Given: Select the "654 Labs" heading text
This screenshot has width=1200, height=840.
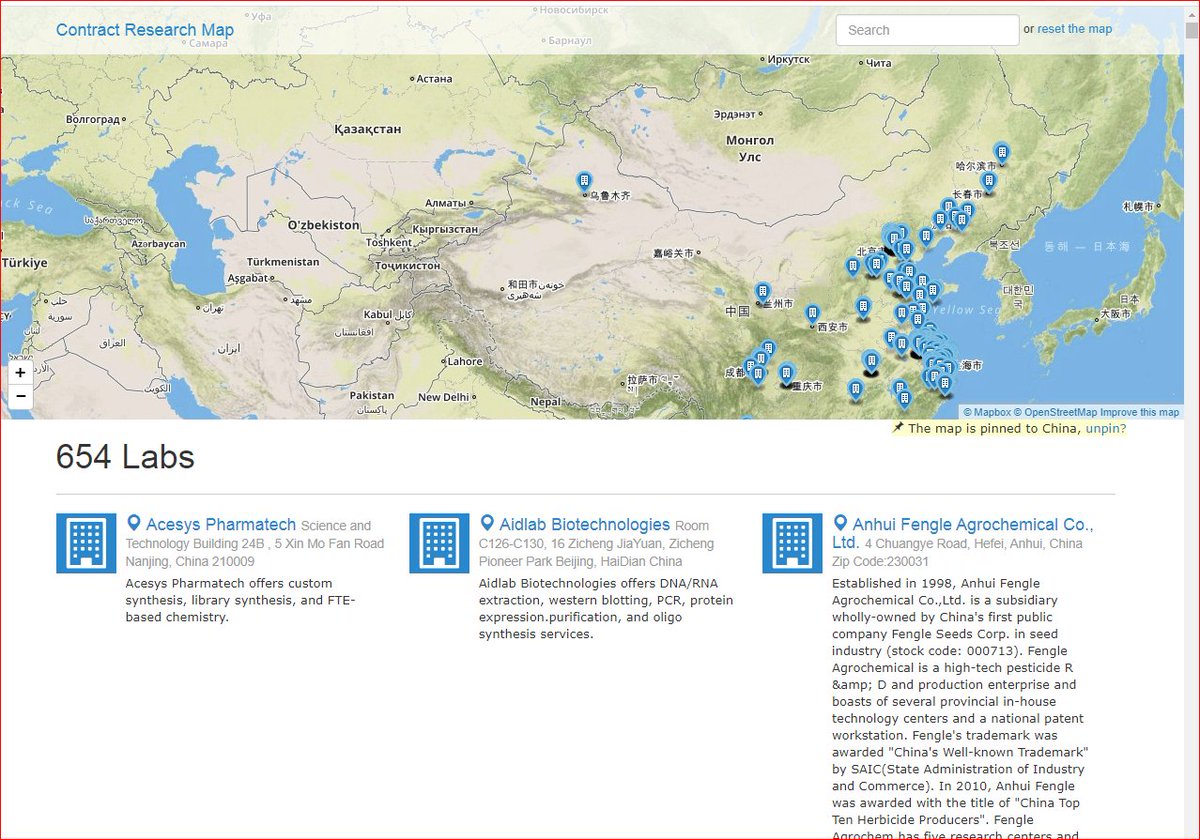Looking at the screenshot, I should coord(125,457).
